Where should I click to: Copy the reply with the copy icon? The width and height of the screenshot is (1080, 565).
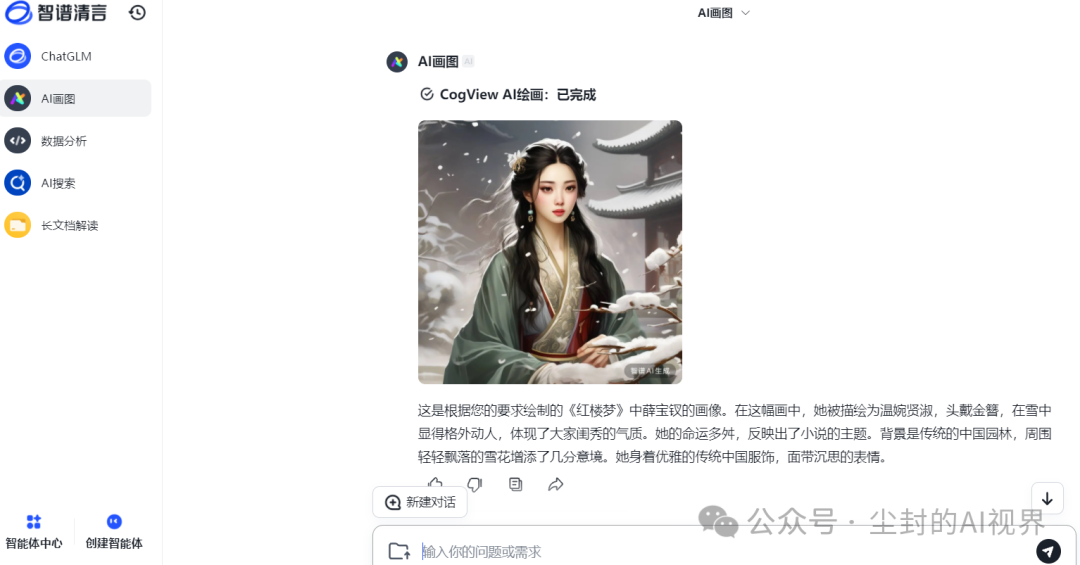[515, 484]
